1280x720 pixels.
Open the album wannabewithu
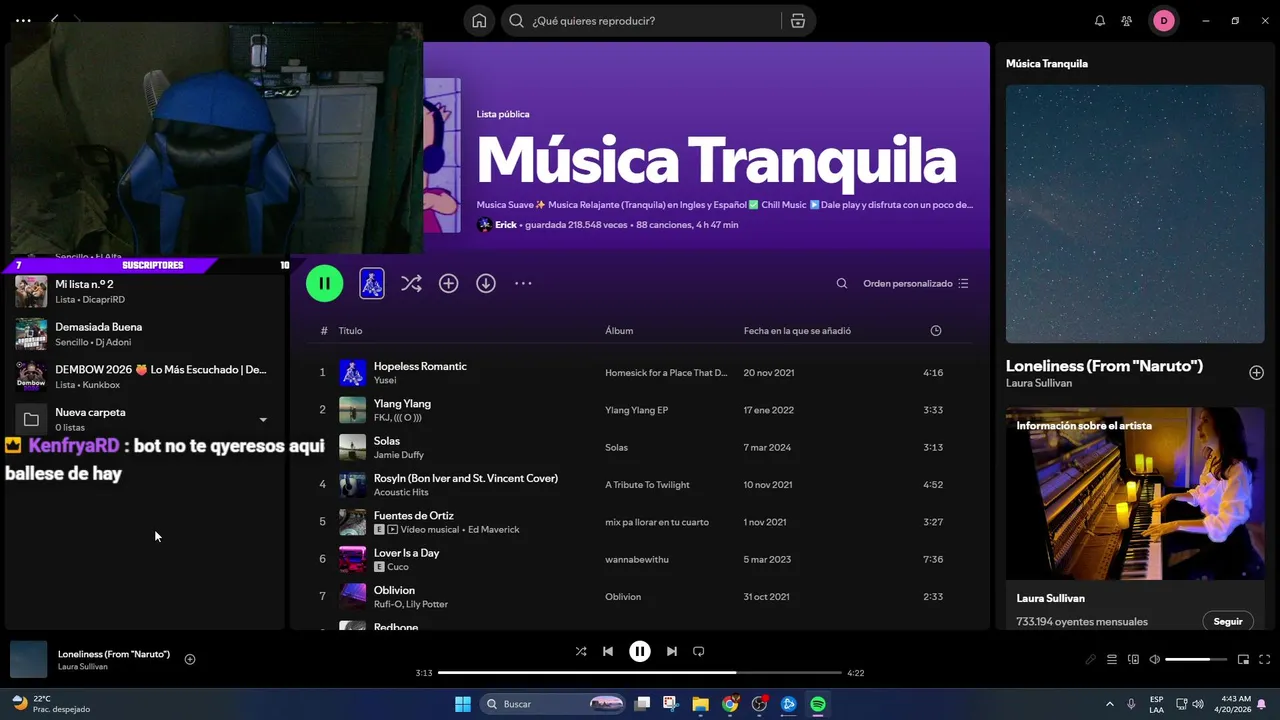tap(636, 560)
